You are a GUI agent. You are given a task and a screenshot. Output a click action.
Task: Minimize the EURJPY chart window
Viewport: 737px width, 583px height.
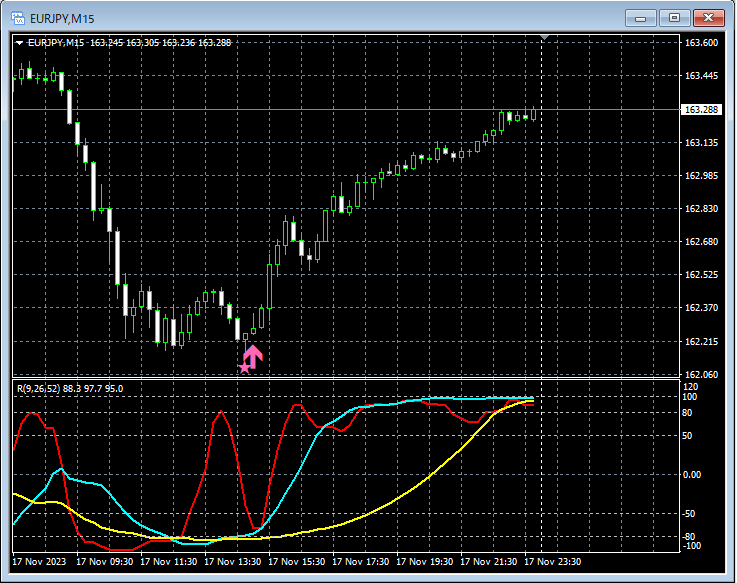tap(640, 18)
